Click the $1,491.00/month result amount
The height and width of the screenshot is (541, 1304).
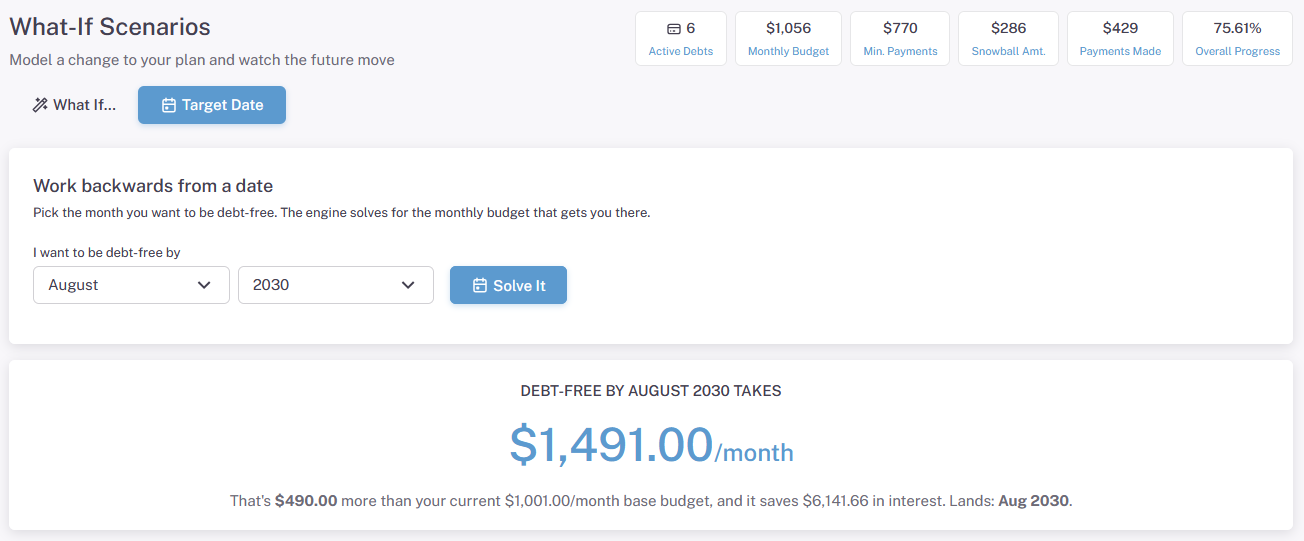(x=651, y=445)
